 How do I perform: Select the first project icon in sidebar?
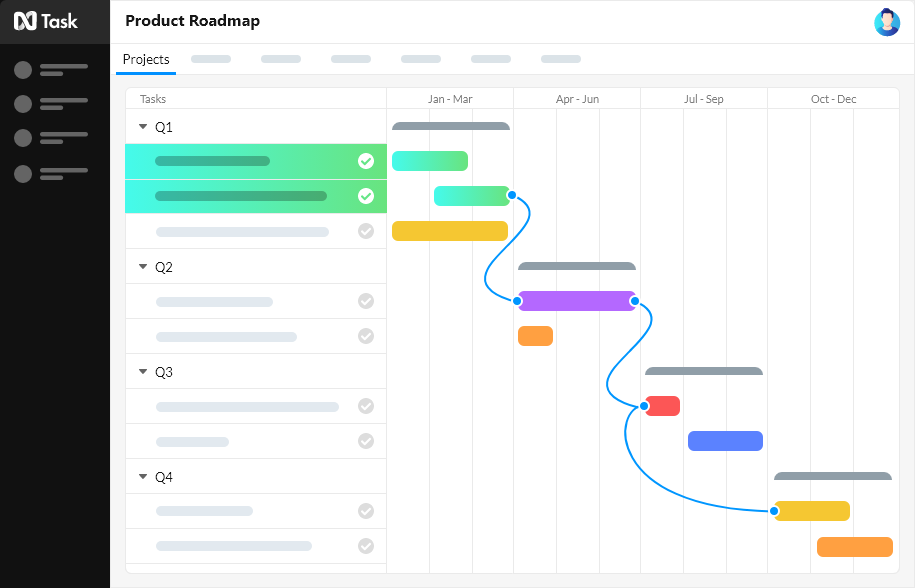point(22,69)
